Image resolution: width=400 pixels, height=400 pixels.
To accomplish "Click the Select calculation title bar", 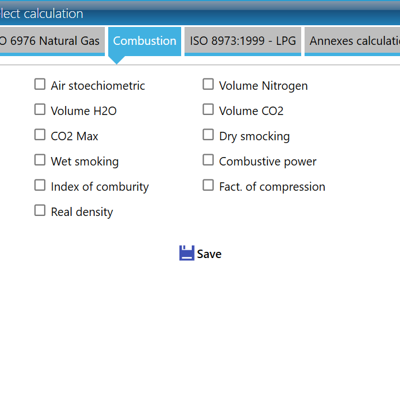I will 200,13.
